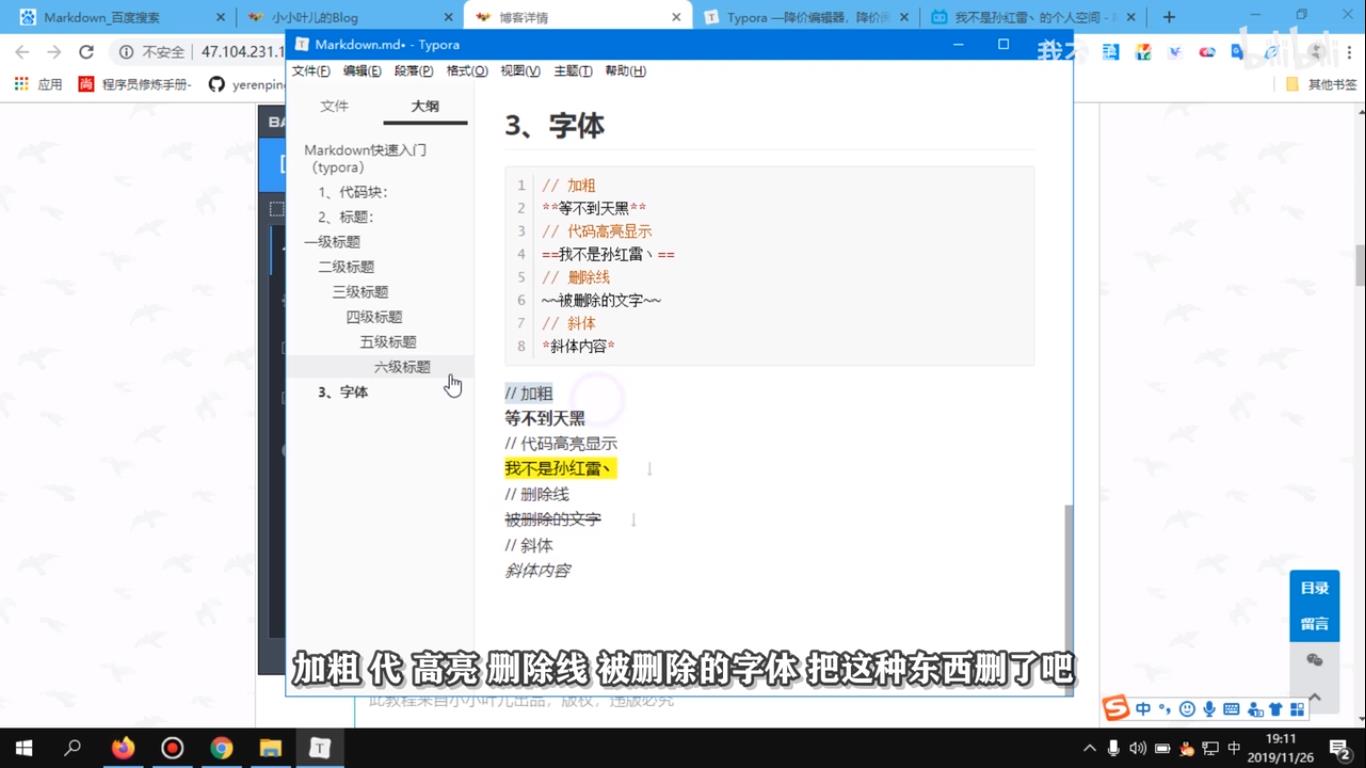1366x768 pixels.
Task: Select 一级标题 in the outline
Action: tap(332, 242)
